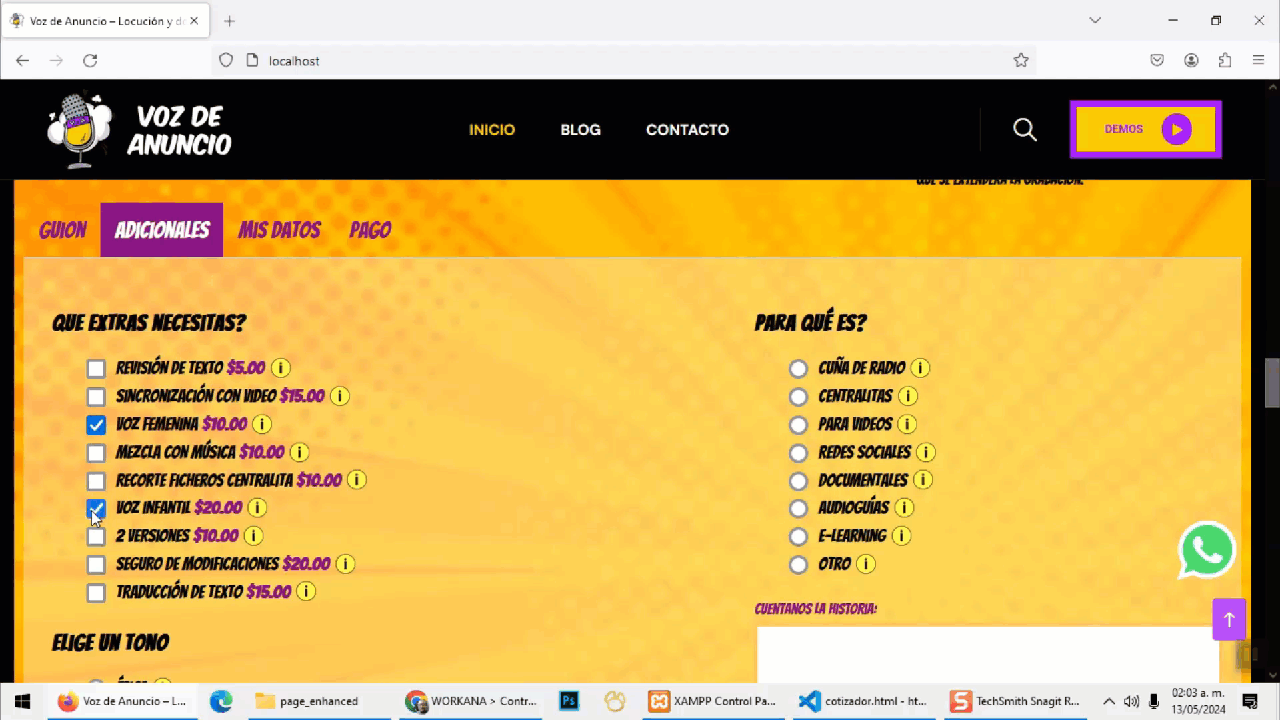Open info icon for Seguro de Modificaciones
1280x720 pixels.
[345, 564]
